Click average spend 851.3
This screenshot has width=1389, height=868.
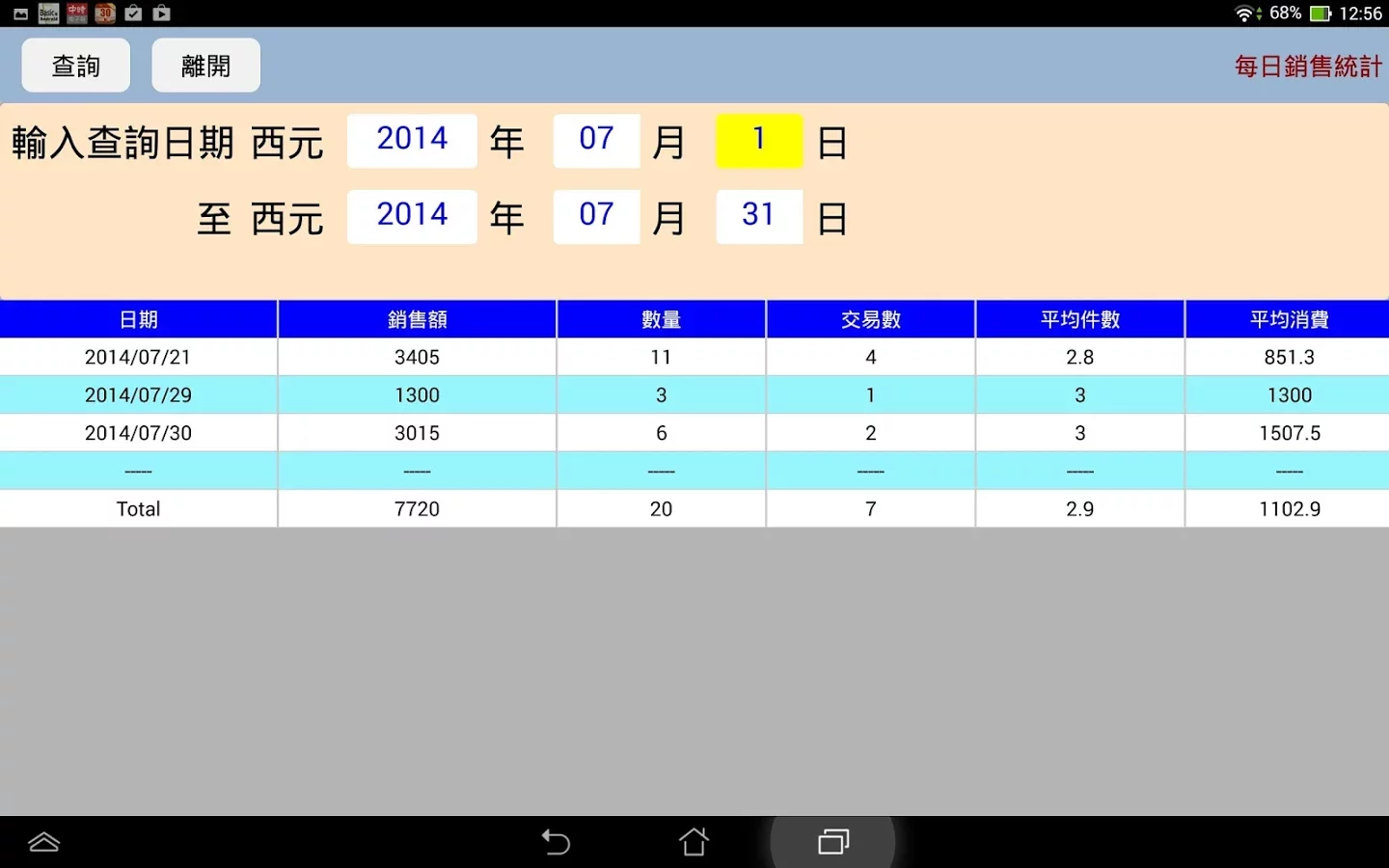1289,357
